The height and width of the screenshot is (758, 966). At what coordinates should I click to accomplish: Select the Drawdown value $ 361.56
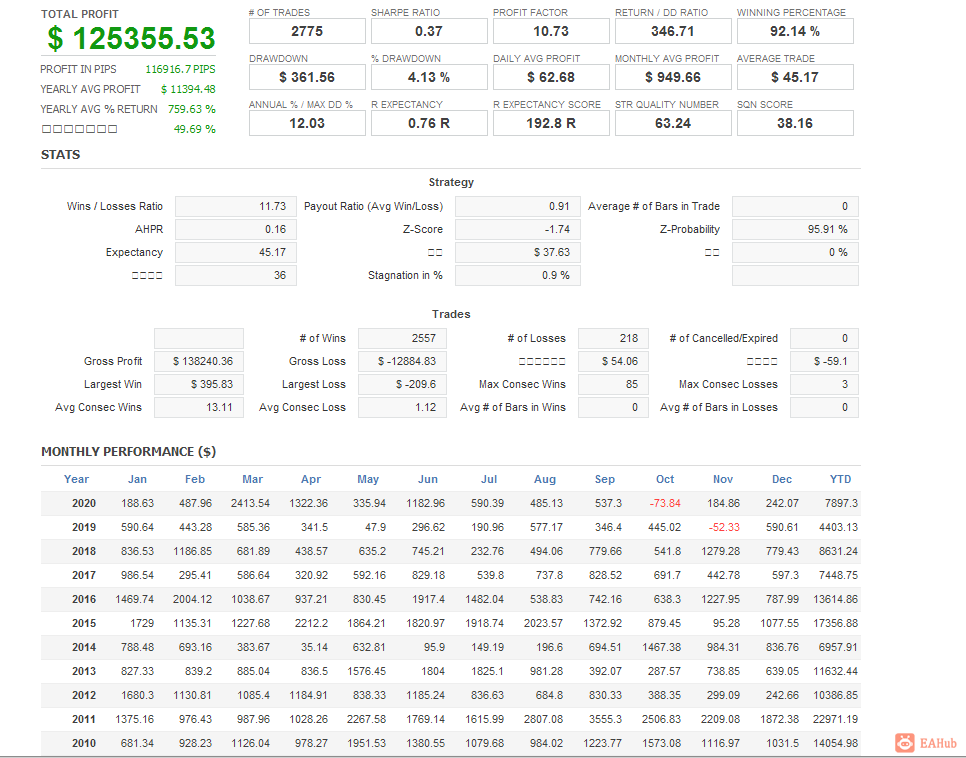coord(307,77)
